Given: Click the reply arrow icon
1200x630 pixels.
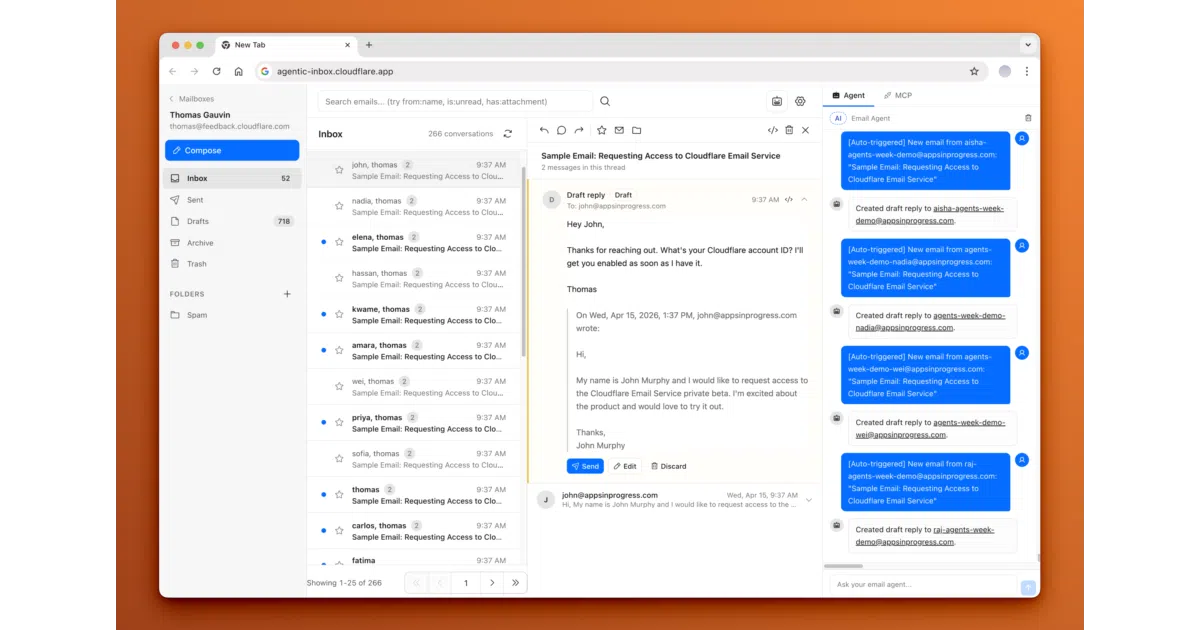Looking at the screenshot, I should 544,130.
